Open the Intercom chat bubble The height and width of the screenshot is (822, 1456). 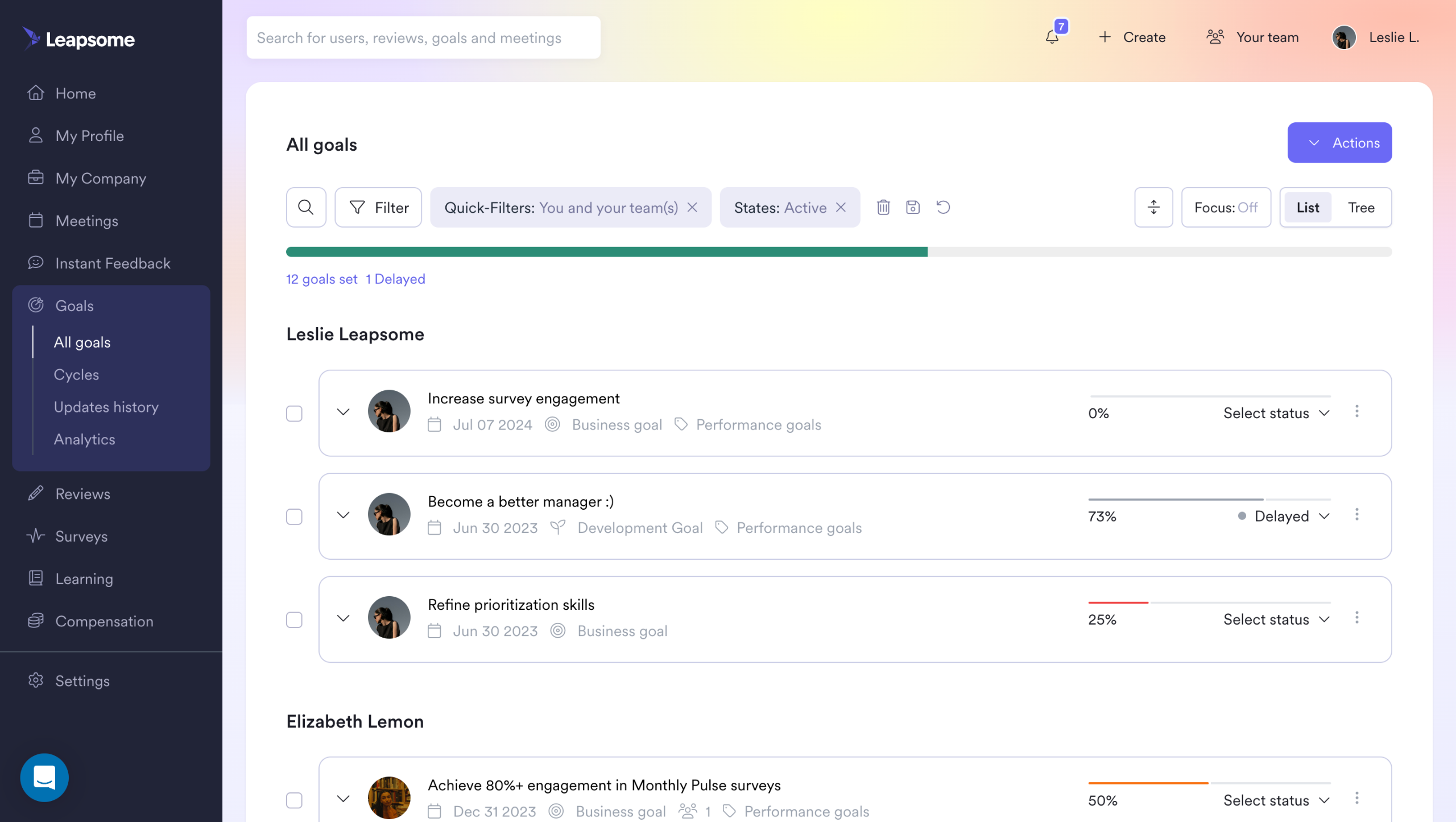click(x=44, y=777)
